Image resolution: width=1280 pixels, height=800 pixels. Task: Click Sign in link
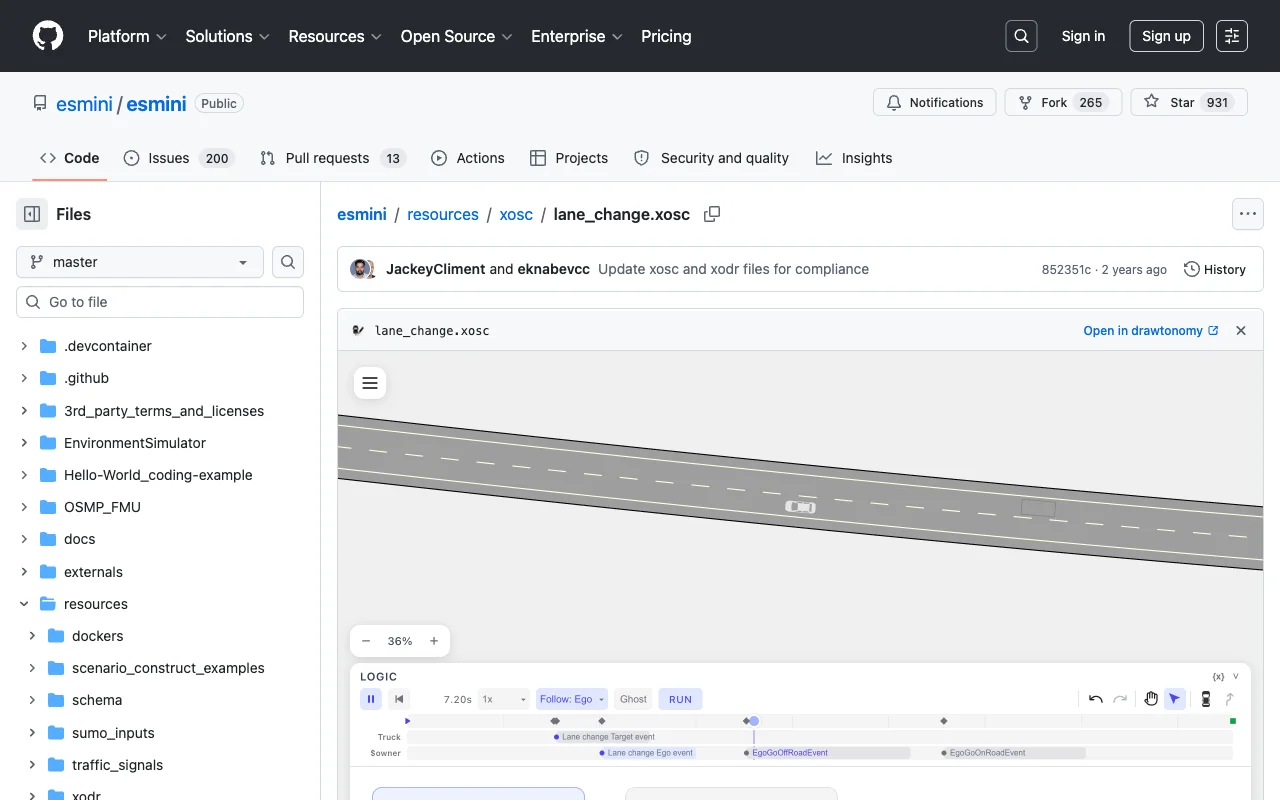pos(1083,36)
